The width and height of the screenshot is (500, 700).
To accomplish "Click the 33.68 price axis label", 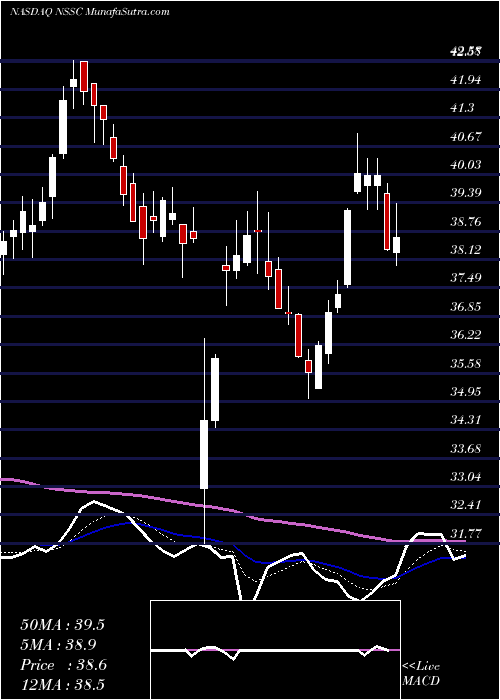I will click(x=466, y=448).
